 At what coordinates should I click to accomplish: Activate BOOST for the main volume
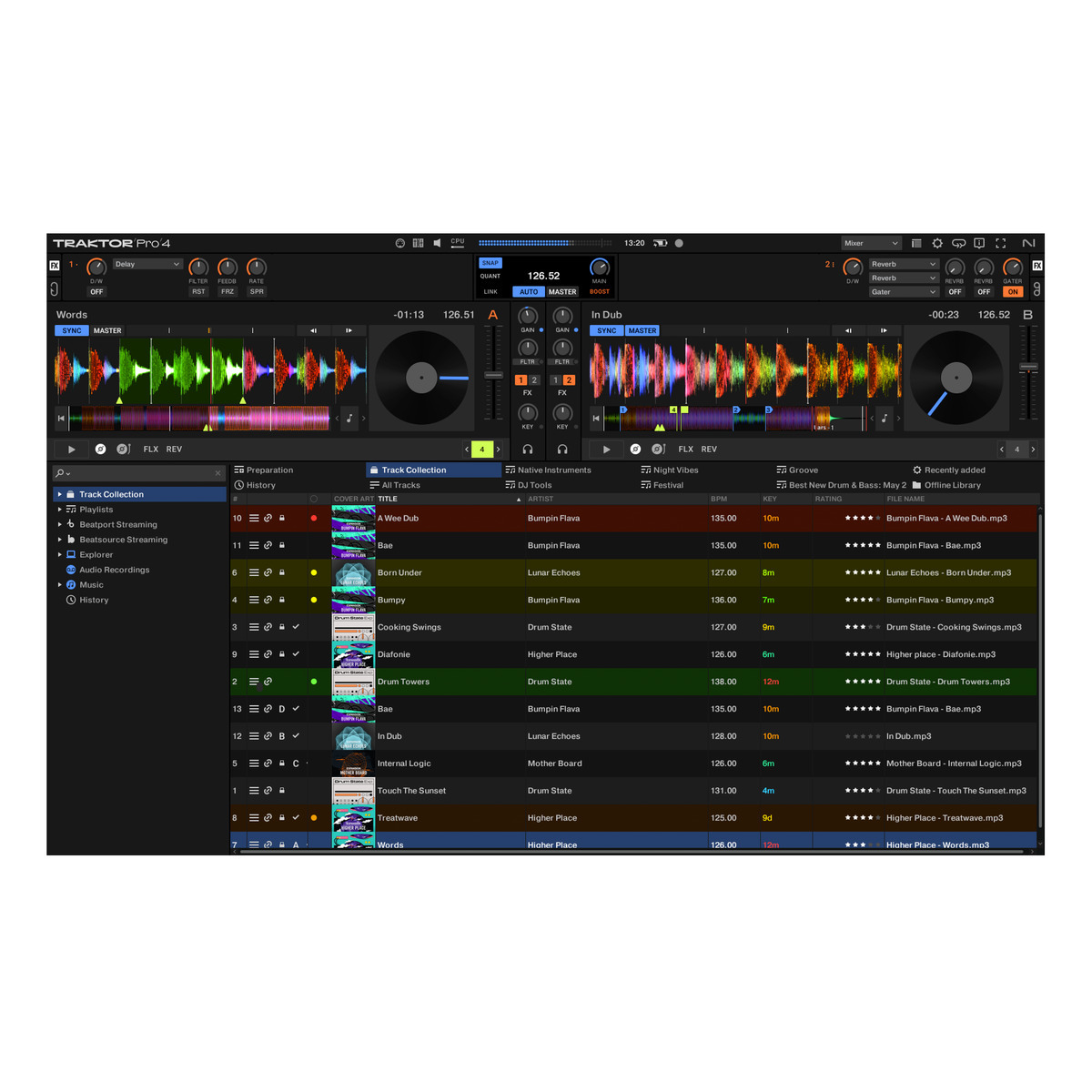pos(599,291)
